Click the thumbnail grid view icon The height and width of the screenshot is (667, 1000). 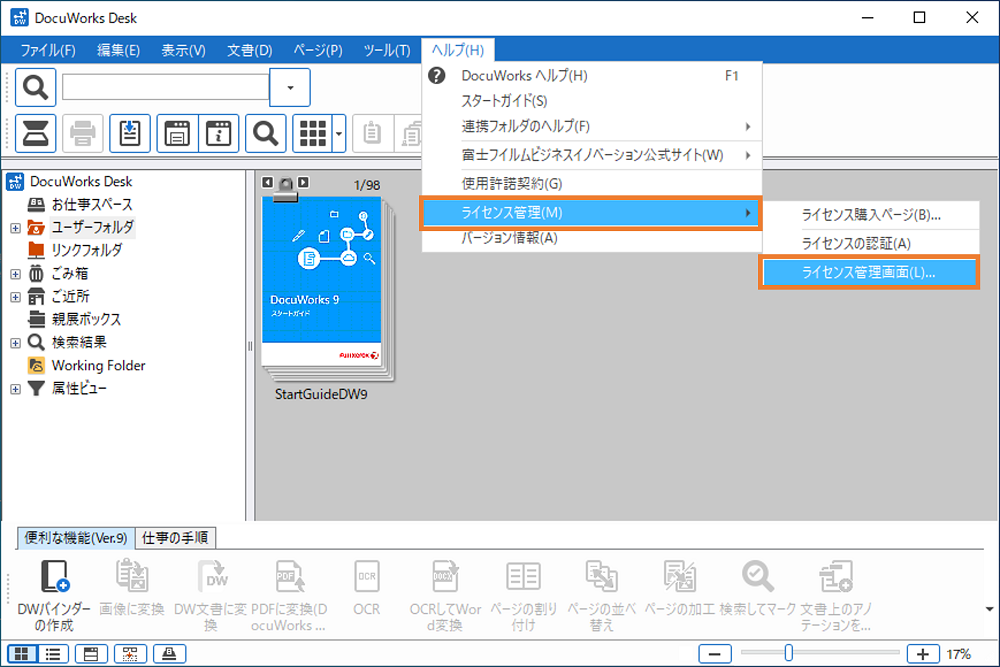(x=312, y=133)
